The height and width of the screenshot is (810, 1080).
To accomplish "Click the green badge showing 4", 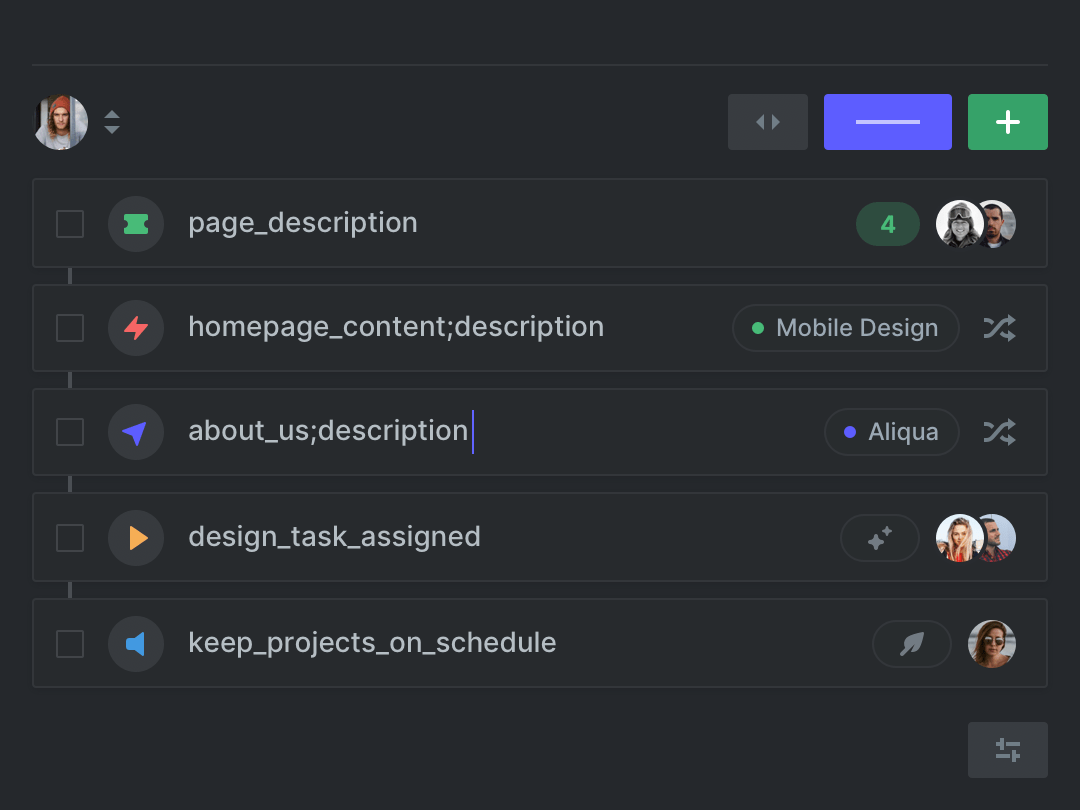I will 887,223.
